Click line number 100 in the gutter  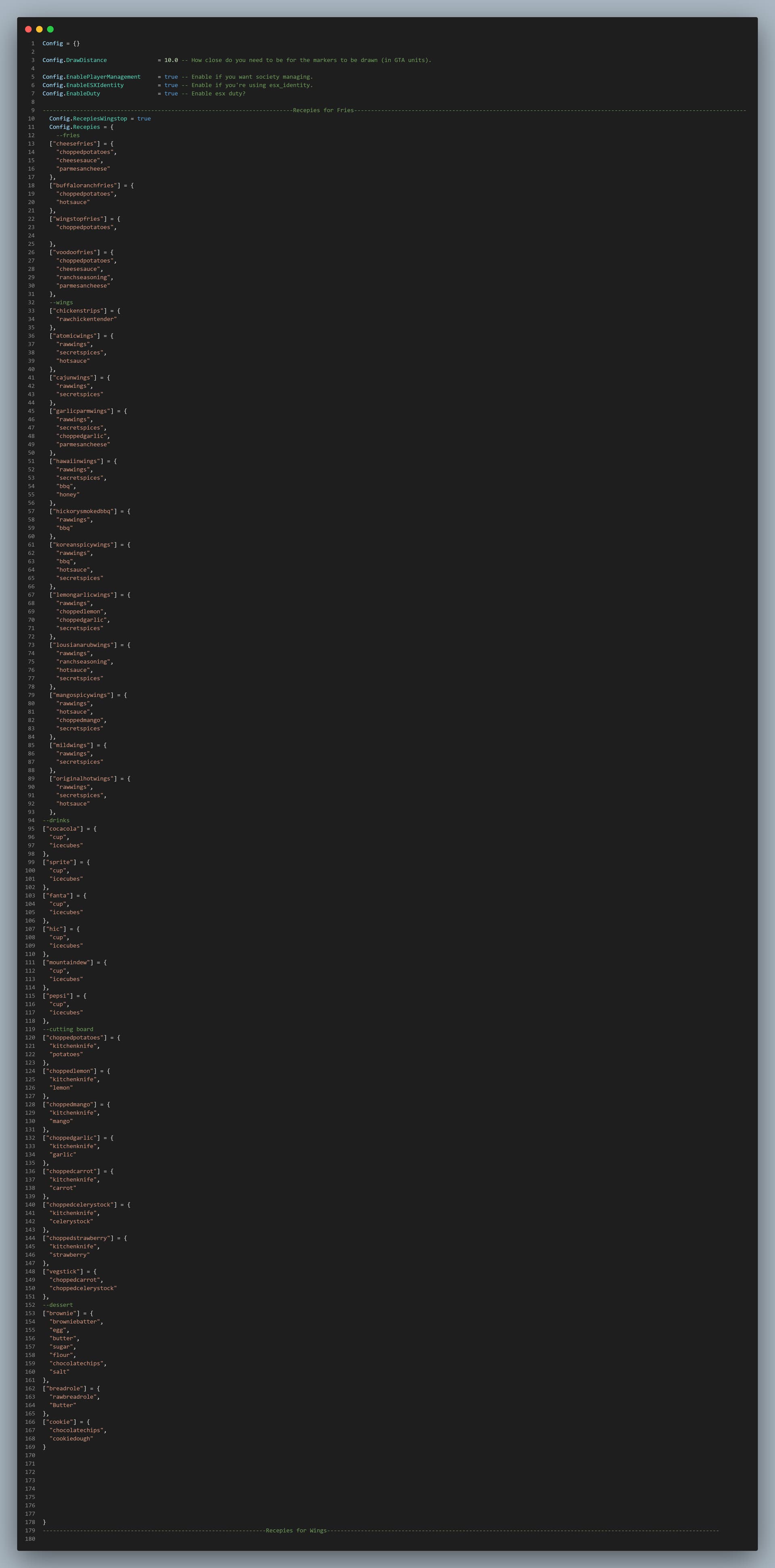click(31, 870)
